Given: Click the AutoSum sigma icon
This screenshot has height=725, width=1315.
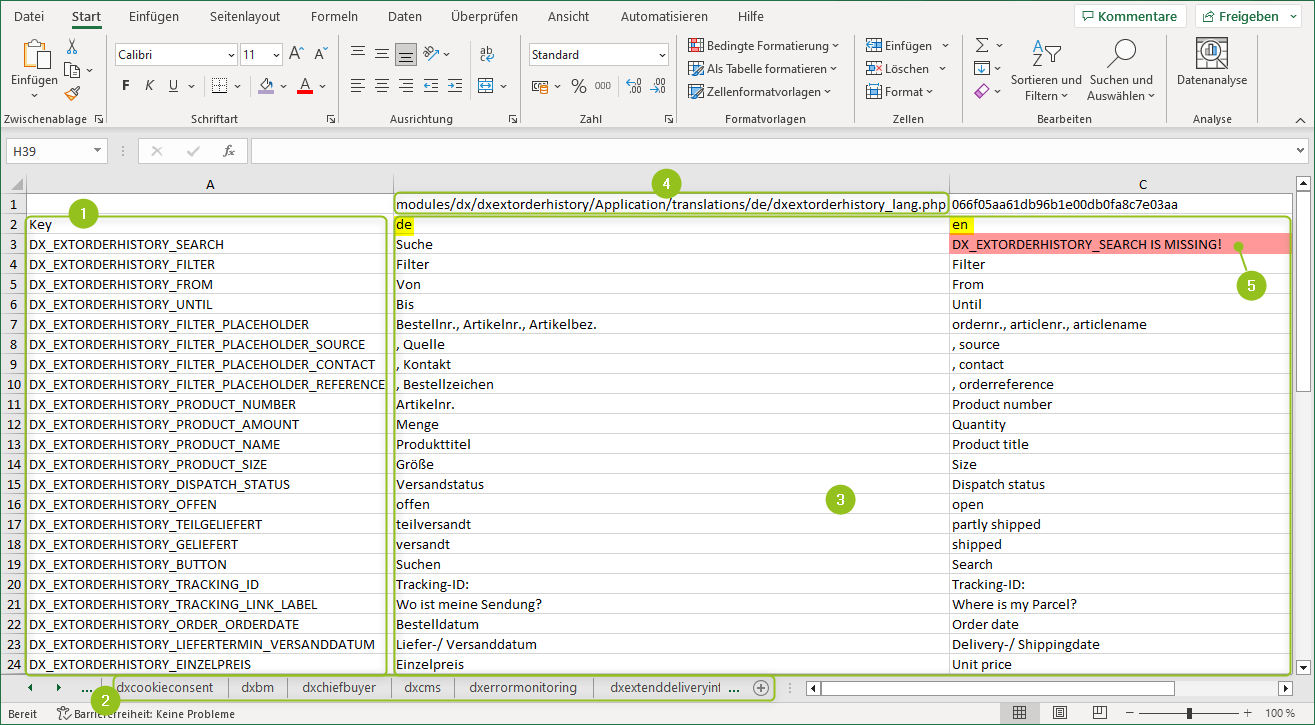Looking at the screenshot, I should click(x=982, y=45).
